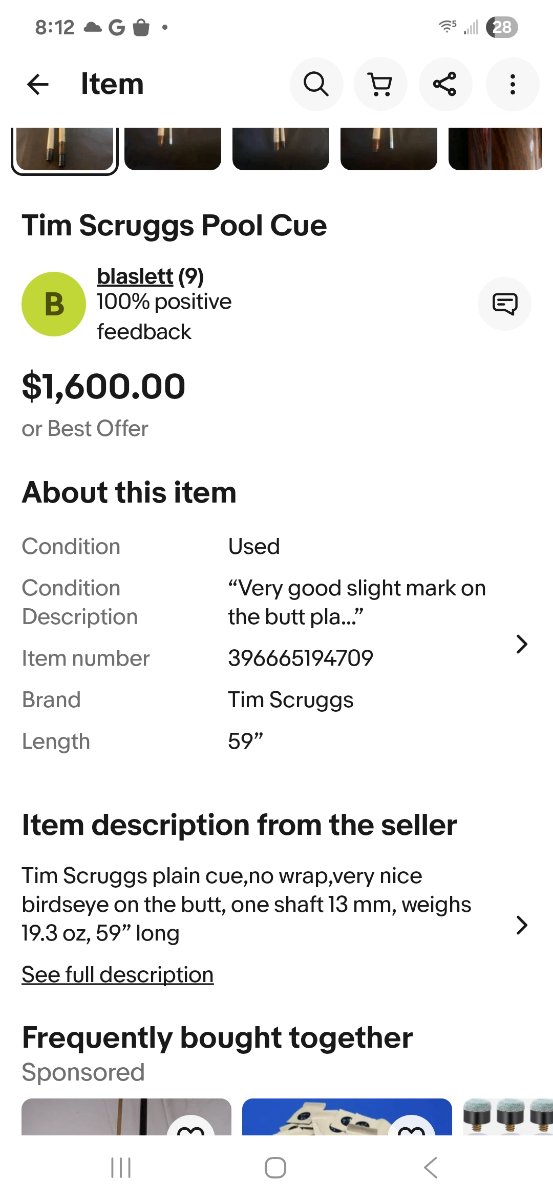553x1200 pixels.
Task: Save first sponsored item with heart
Action: [x=190, y=1131]
